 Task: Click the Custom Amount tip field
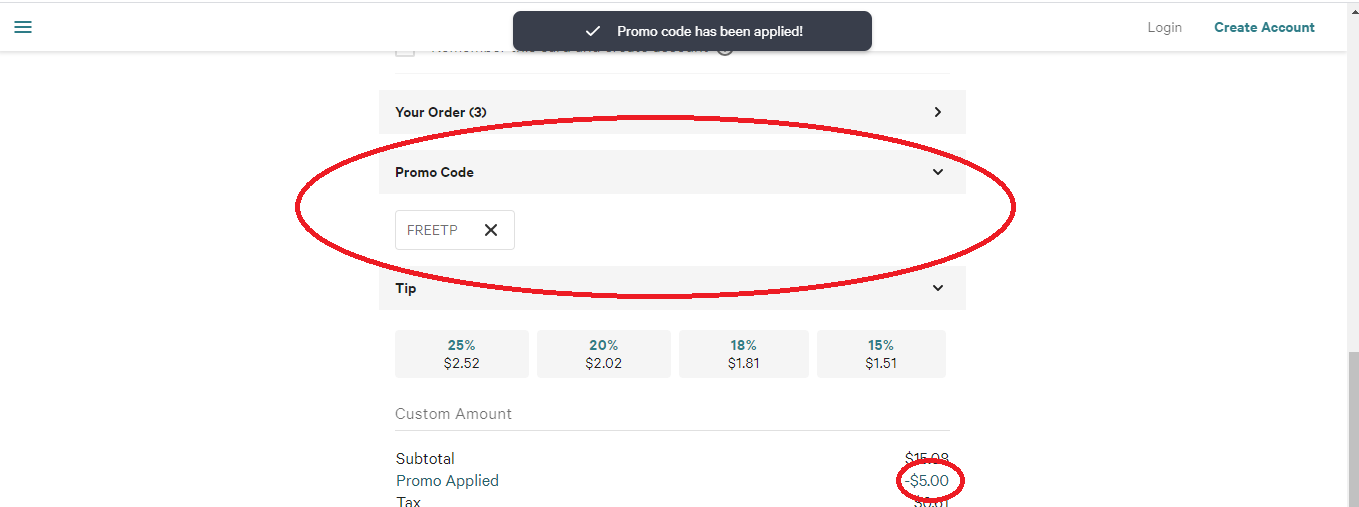tap(670, 414)
